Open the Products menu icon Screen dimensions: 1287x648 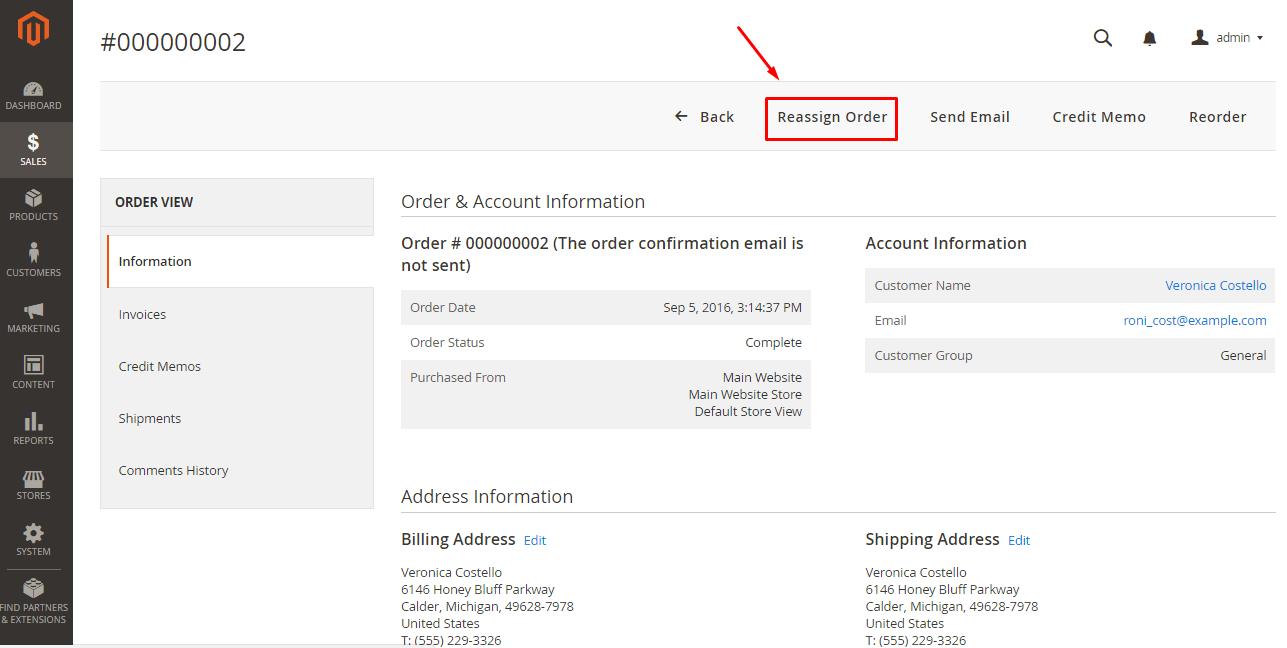tap(34, 202)
